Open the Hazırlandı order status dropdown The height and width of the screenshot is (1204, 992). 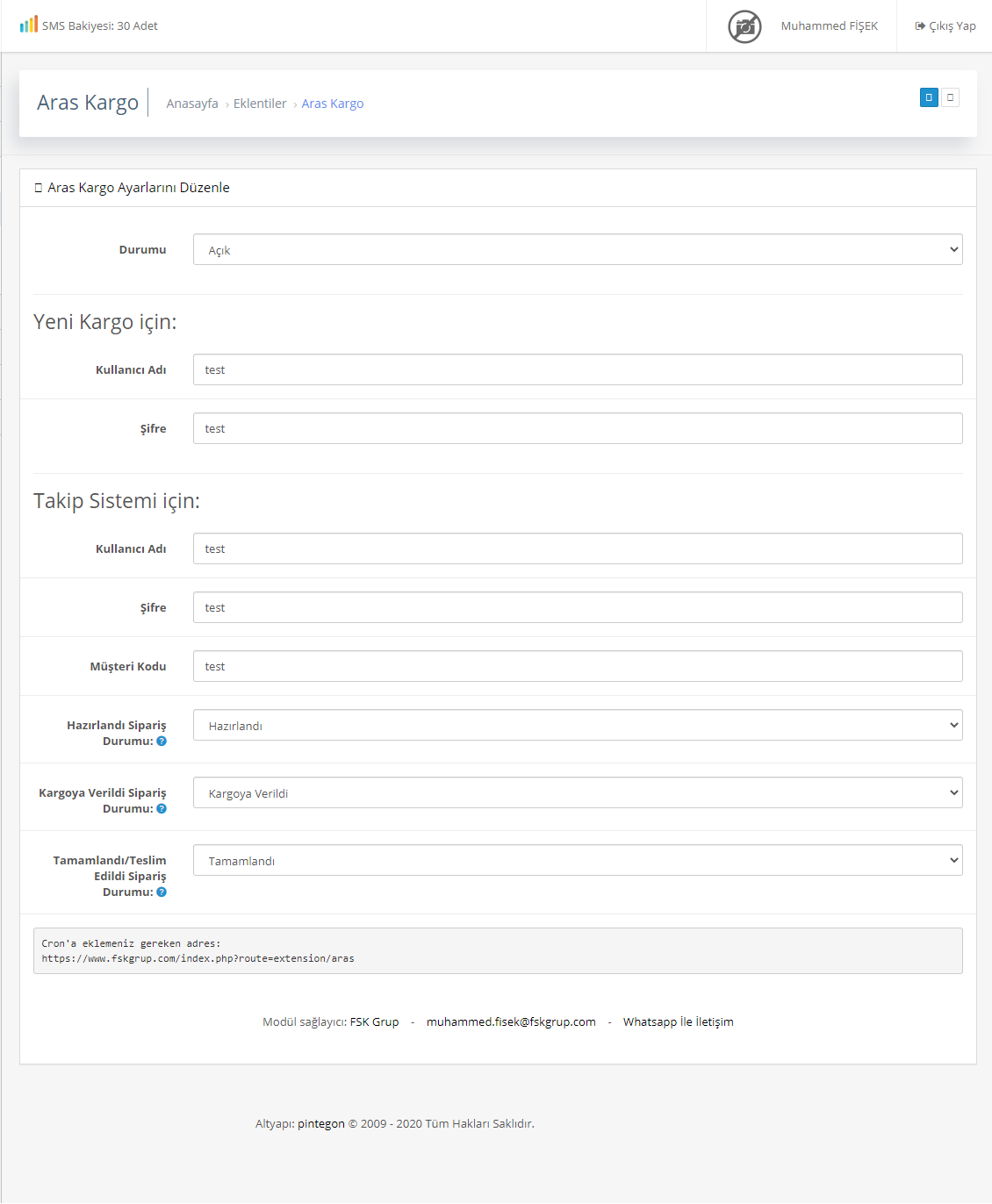(x=578, y=725)
